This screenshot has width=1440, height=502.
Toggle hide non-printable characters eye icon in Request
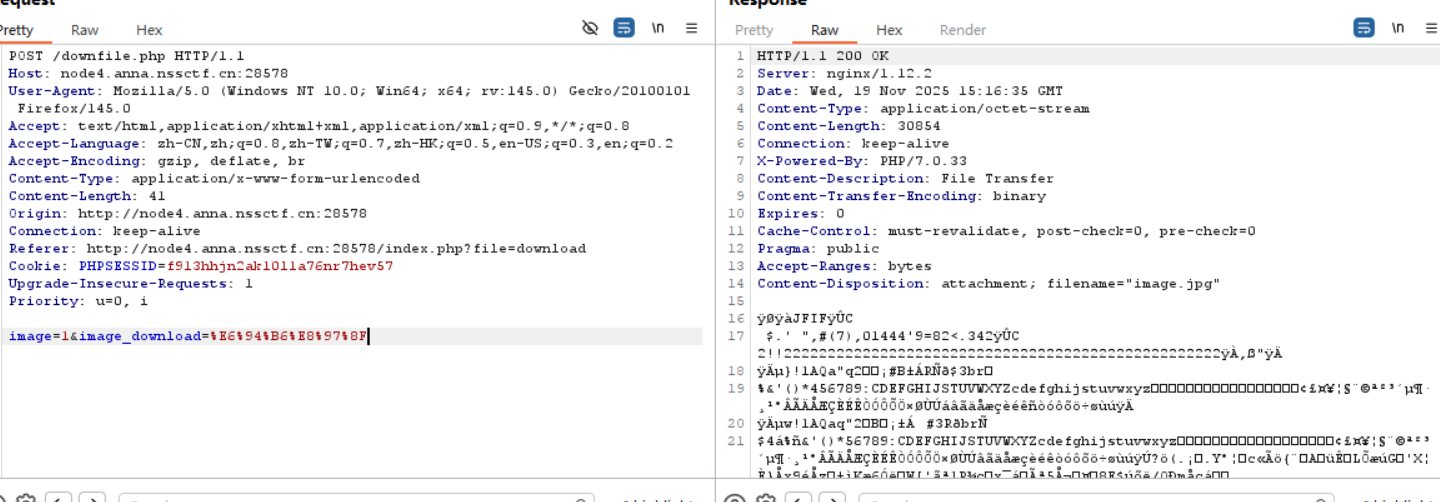[x=590, y=28]
